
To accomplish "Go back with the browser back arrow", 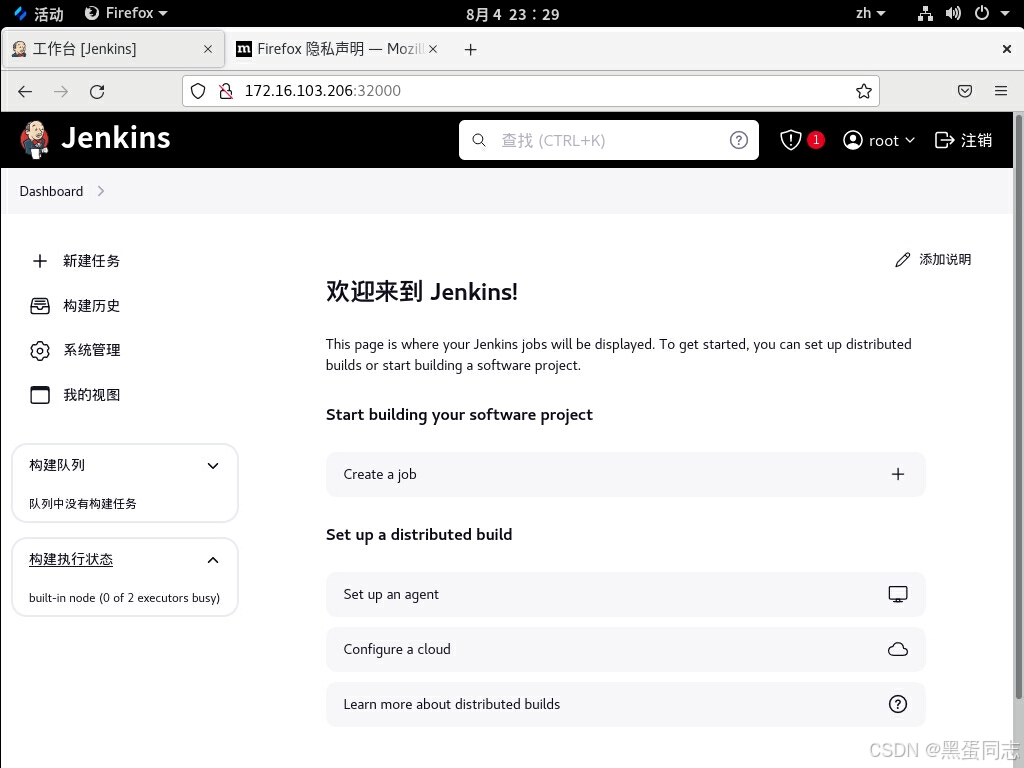I will click(x=25, y=91).
